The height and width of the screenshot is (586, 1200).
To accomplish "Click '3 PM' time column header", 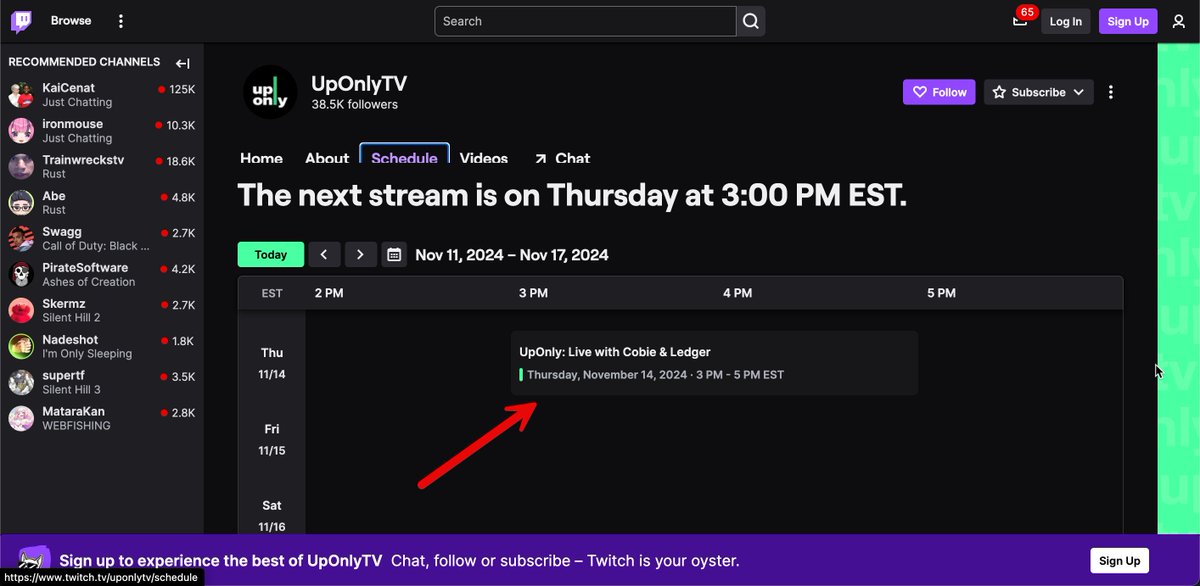I will coord(533,293).
